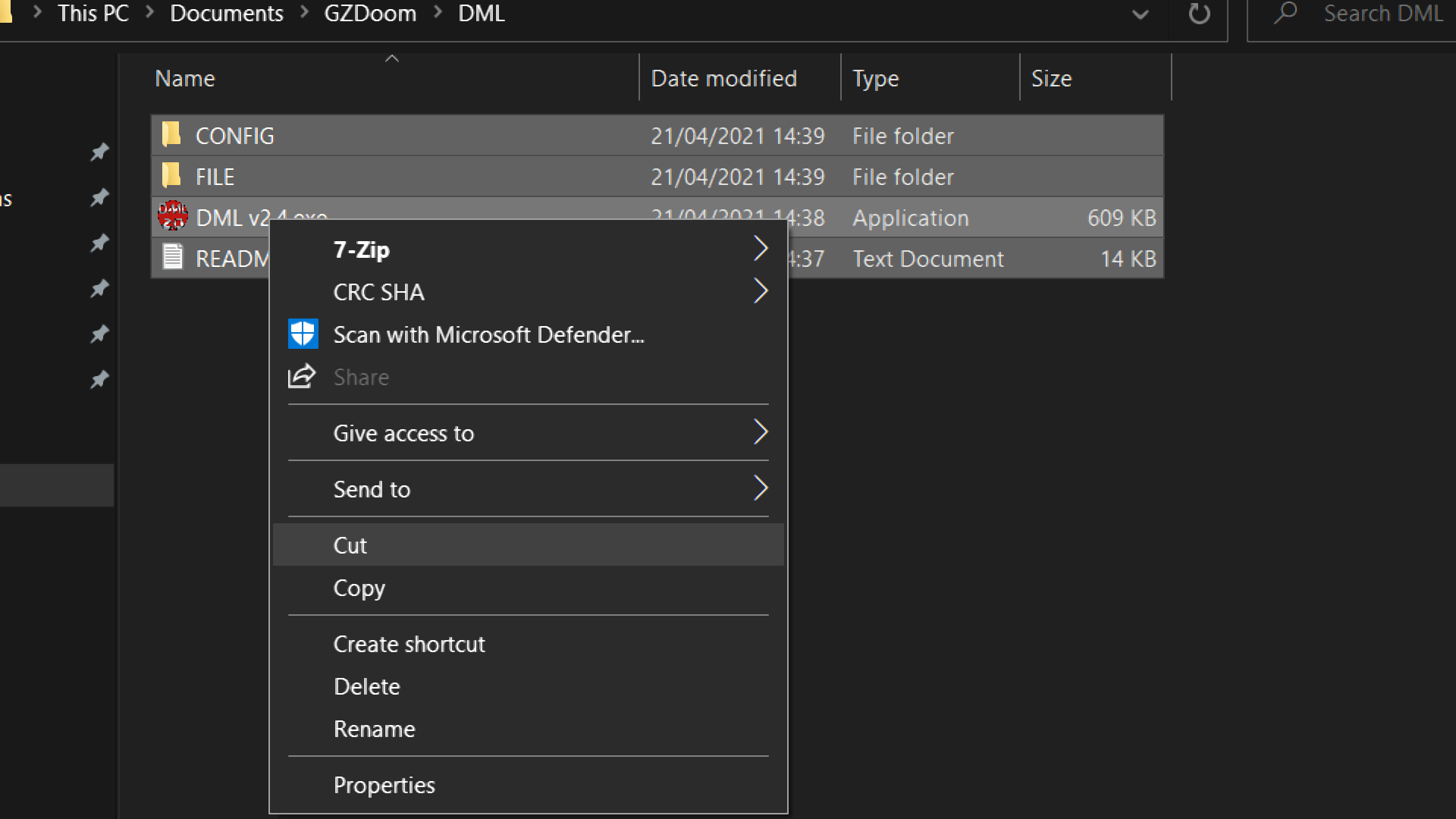The width and height of the screenshot is (1456, 819).
Task: Click the Microsoft Defender shield icon
Action: coord(303,334)
